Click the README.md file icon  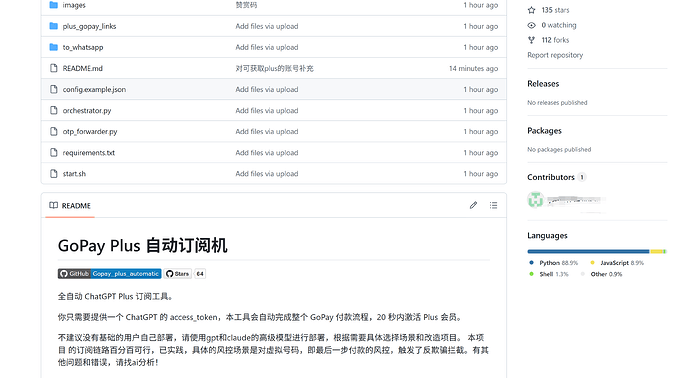[x=54, y=68]
